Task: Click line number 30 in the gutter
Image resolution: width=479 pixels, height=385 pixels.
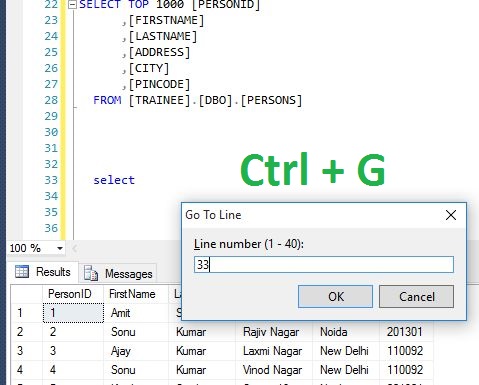Action: 51,132
